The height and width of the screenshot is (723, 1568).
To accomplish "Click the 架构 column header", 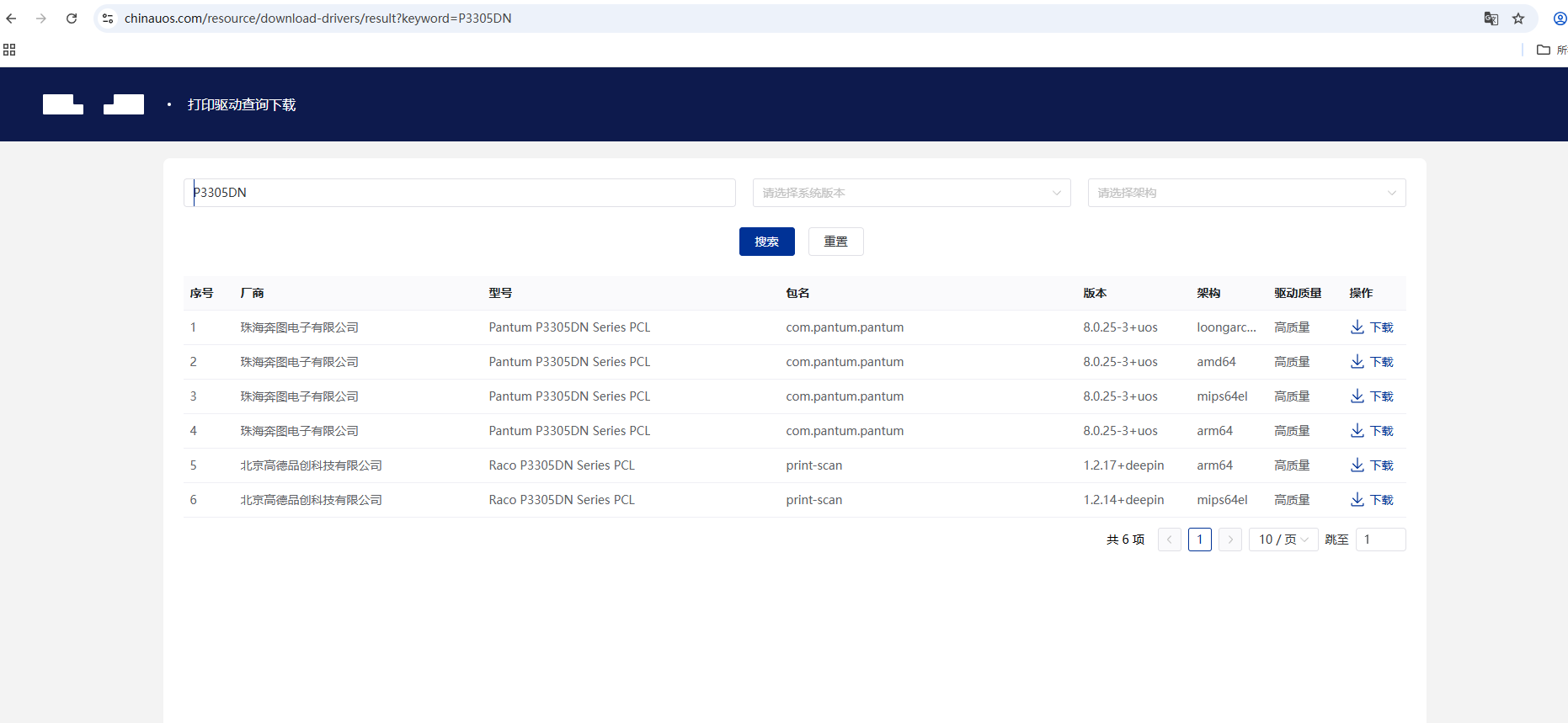I will (x=1209, y=293).
